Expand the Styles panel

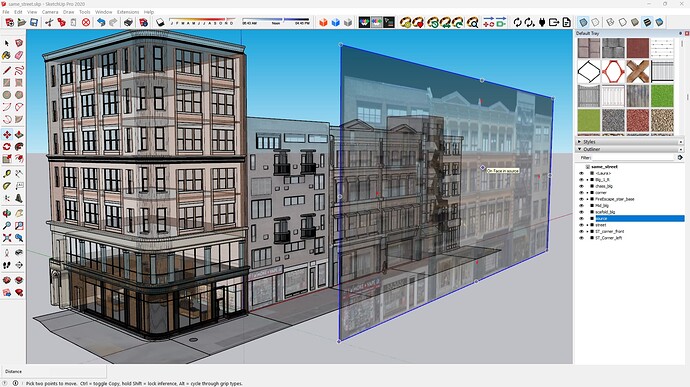coord(579,142)
